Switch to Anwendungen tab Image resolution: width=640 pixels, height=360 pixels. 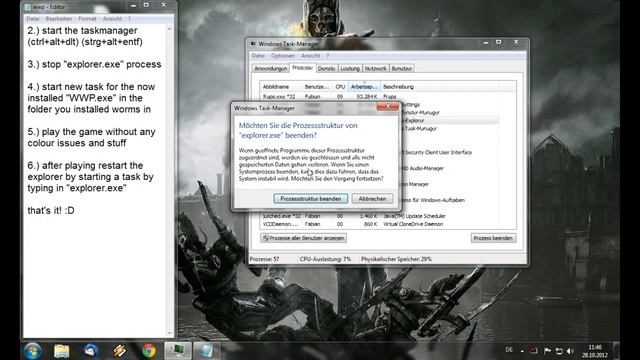(x=271, y=69)
